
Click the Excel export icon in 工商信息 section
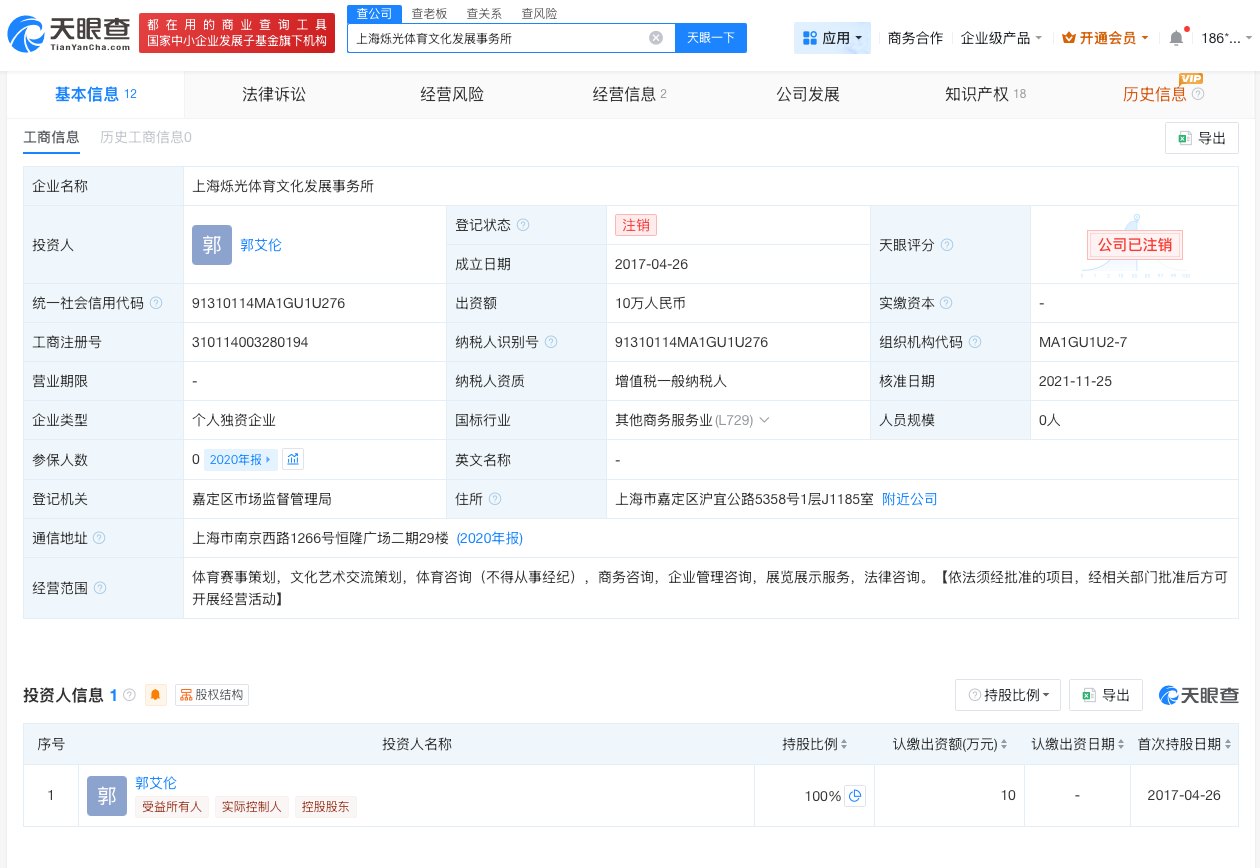click(x=1186, y=138)
